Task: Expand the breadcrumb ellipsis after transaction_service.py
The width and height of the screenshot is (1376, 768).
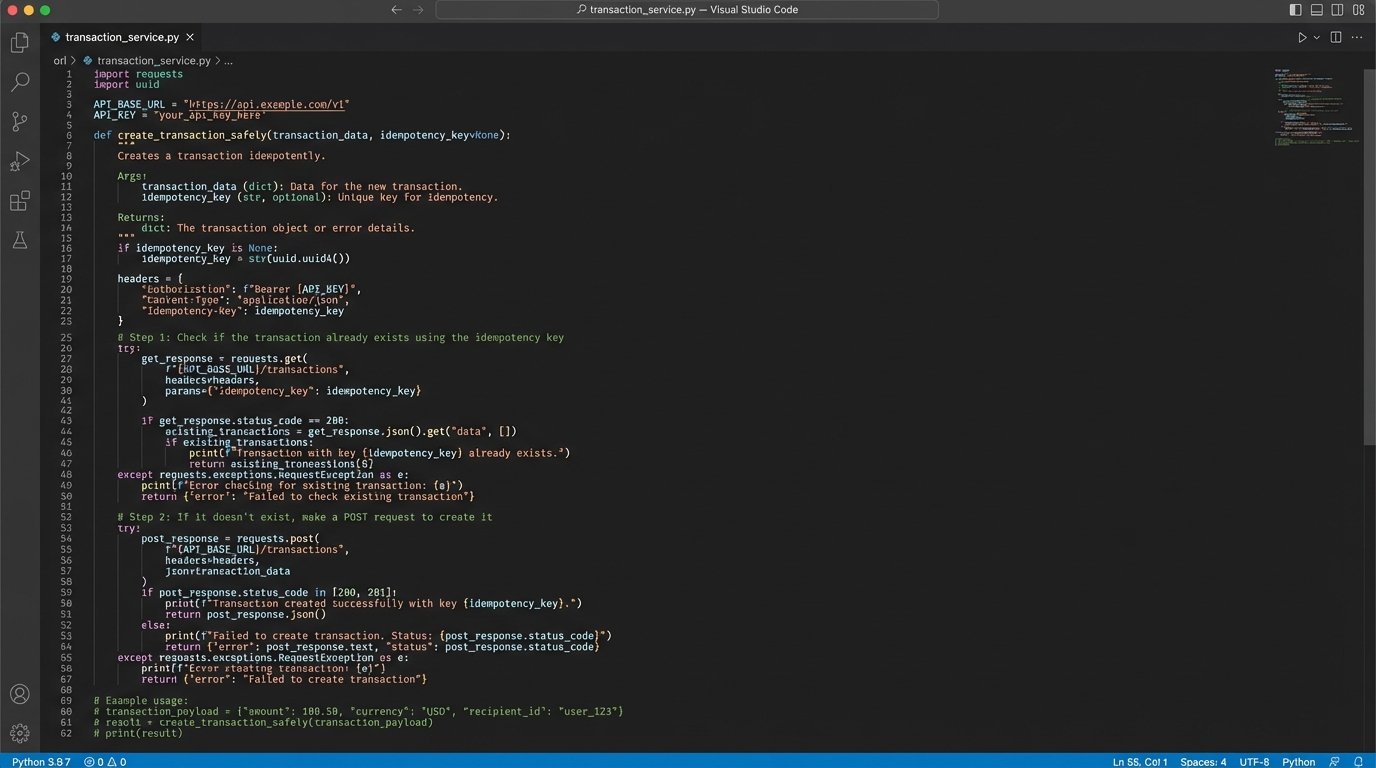Action: point(228,60)
